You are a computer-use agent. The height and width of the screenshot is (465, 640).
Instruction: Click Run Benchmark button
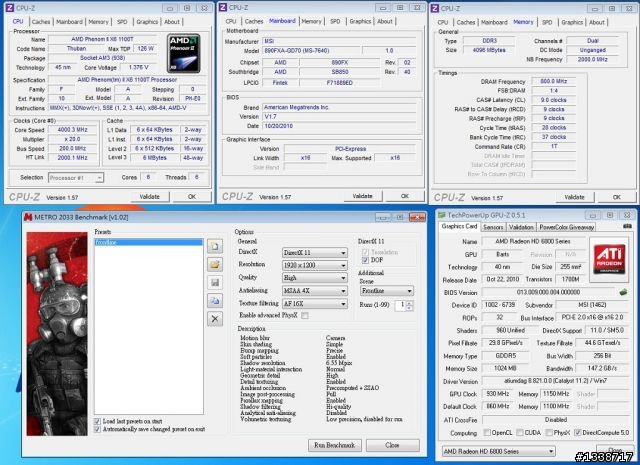pyautogui.click(x=335, y=445)
